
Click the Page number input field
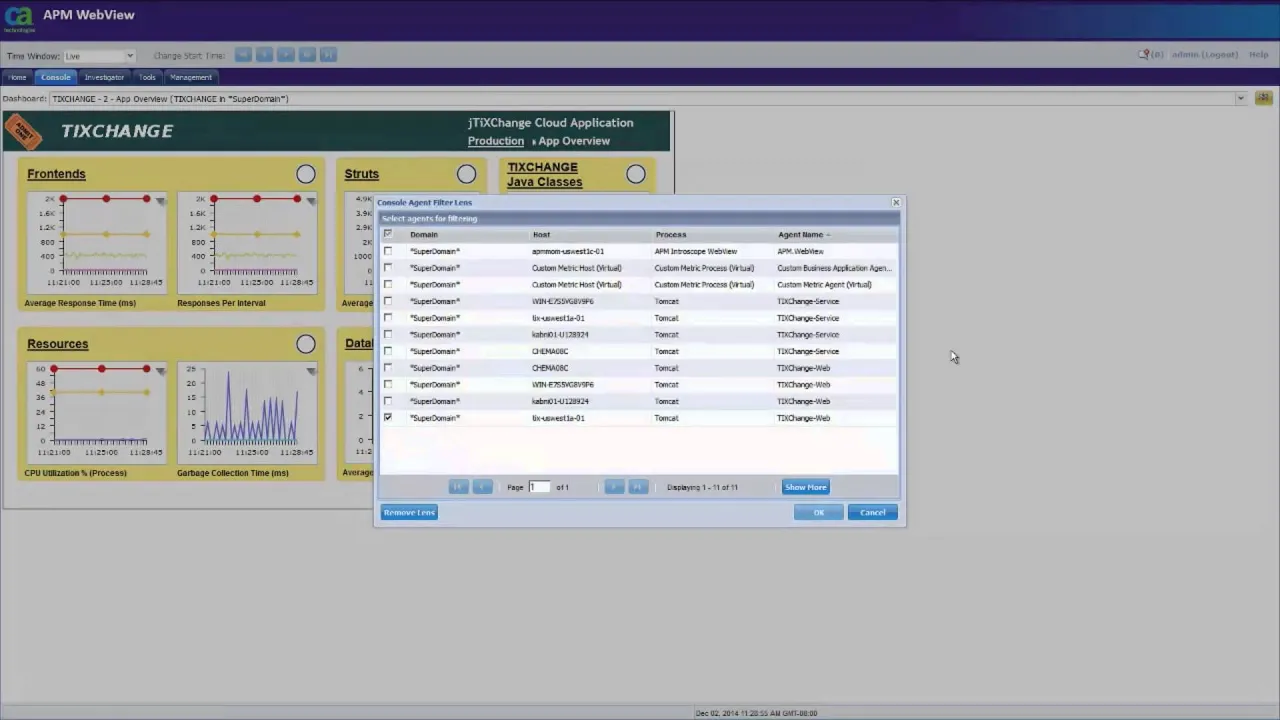point(539,487)
